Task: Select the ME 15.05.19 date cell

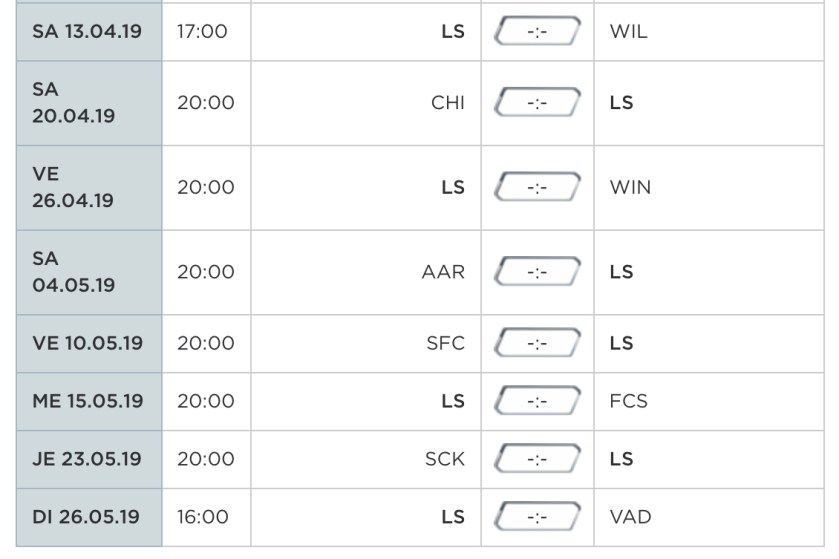Action: coord(87,401)
